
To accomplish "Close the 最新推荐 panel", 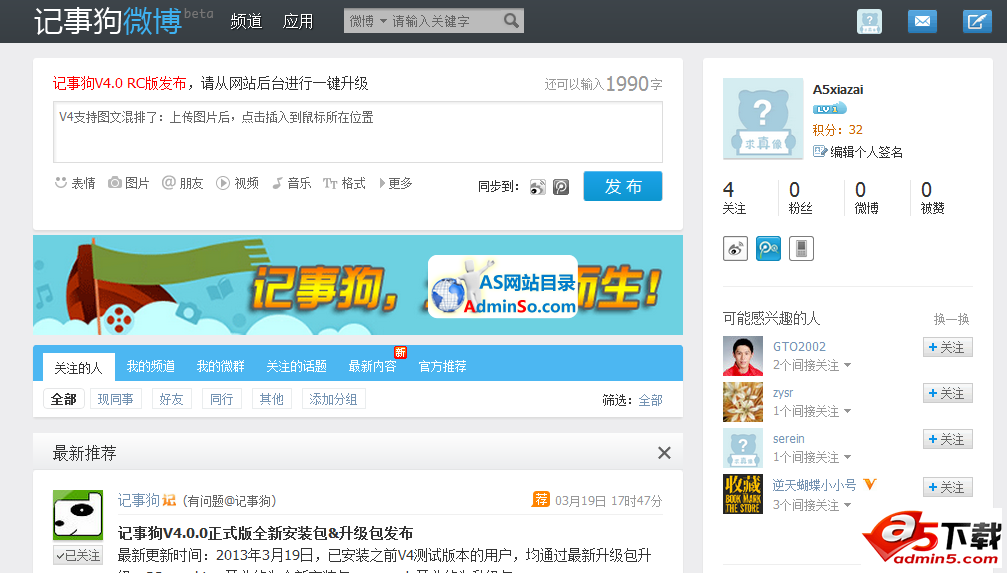I will pos(664,453).
